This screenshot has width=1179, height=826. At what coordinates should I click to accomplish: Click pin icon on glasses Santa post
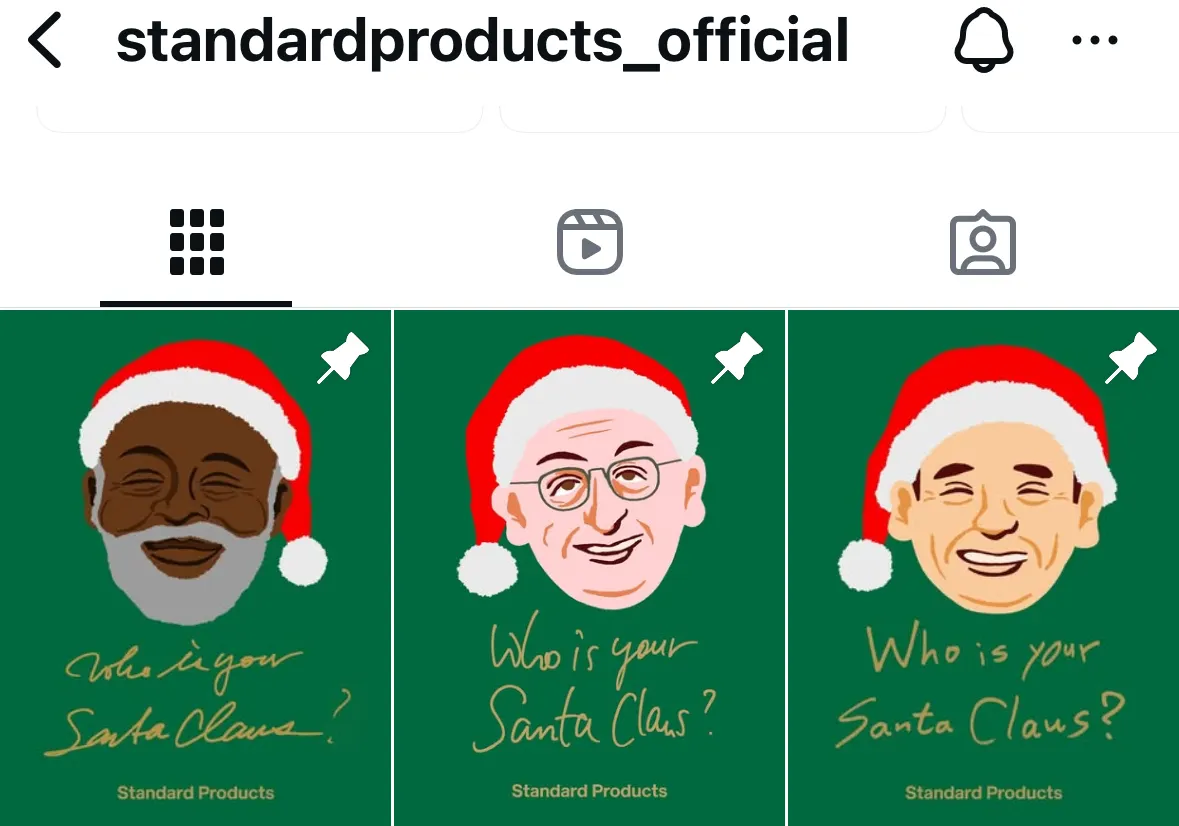(737, 358)
